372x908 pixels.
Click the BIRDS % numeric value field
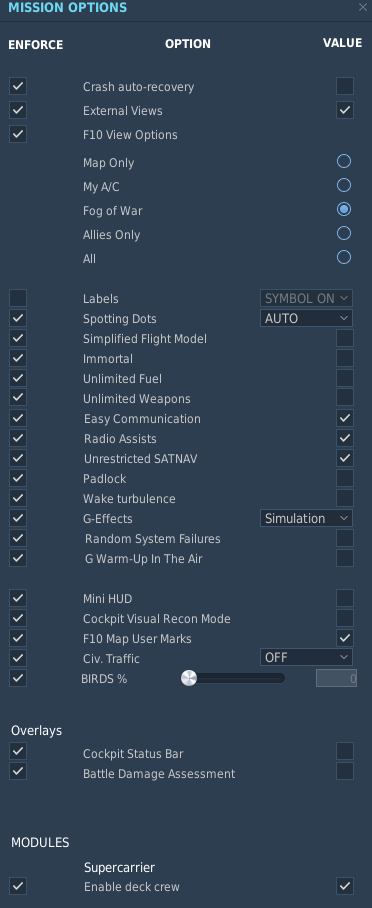(336, 678)
